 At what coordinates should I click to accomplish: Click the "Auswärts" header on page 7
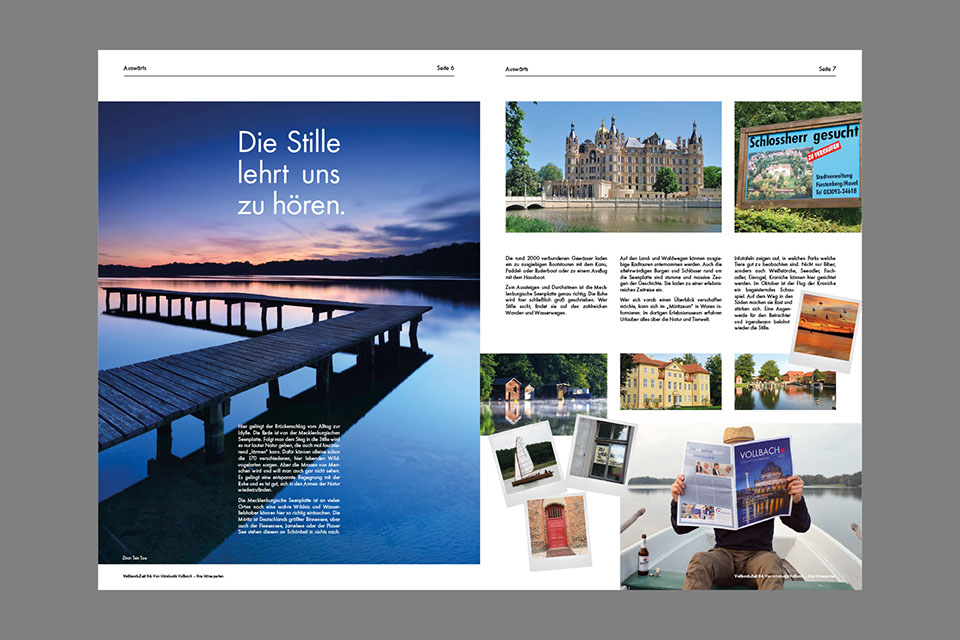coord(517,68)
